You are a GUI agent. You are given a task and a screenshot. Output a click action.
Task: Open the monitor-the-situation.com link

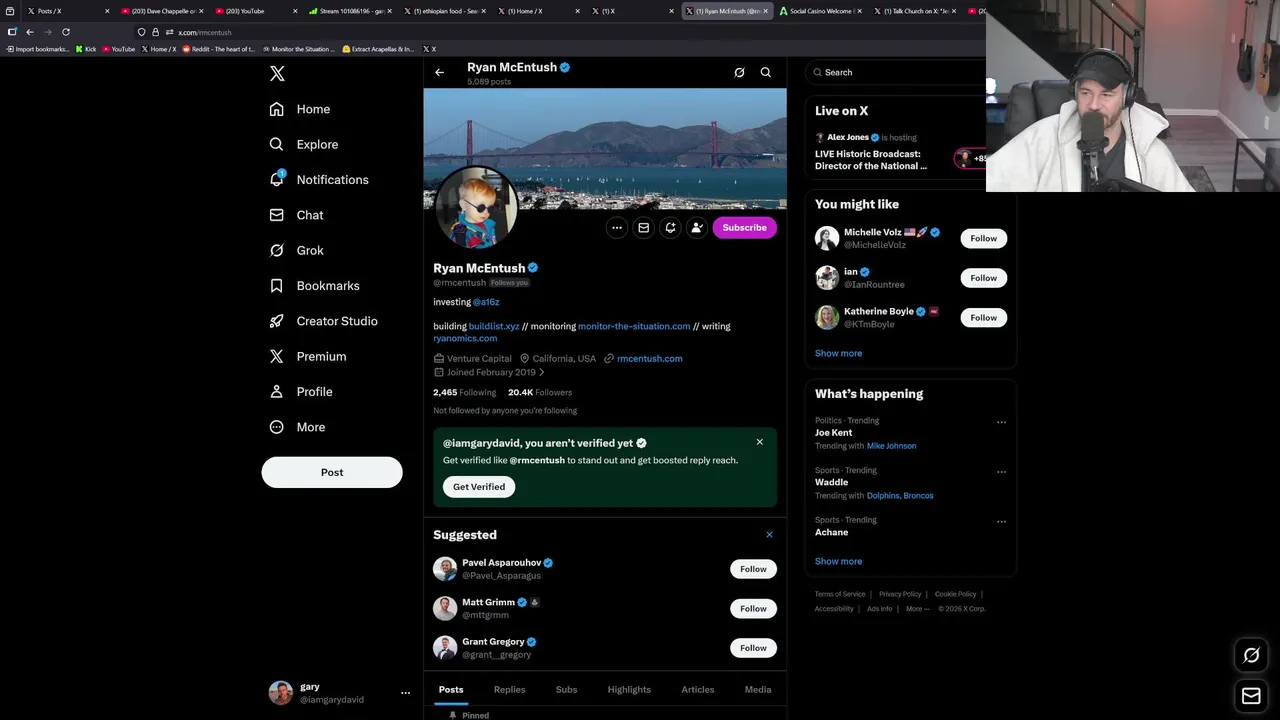click(x=634, y=326)
